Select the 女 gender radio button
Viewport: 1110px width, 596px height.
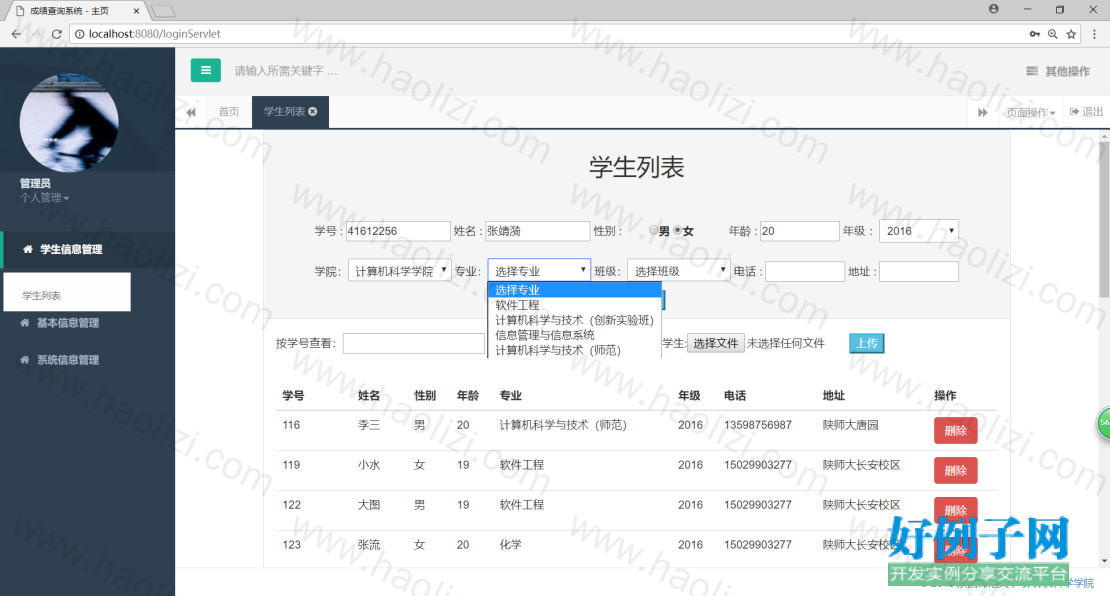[677, 230]
